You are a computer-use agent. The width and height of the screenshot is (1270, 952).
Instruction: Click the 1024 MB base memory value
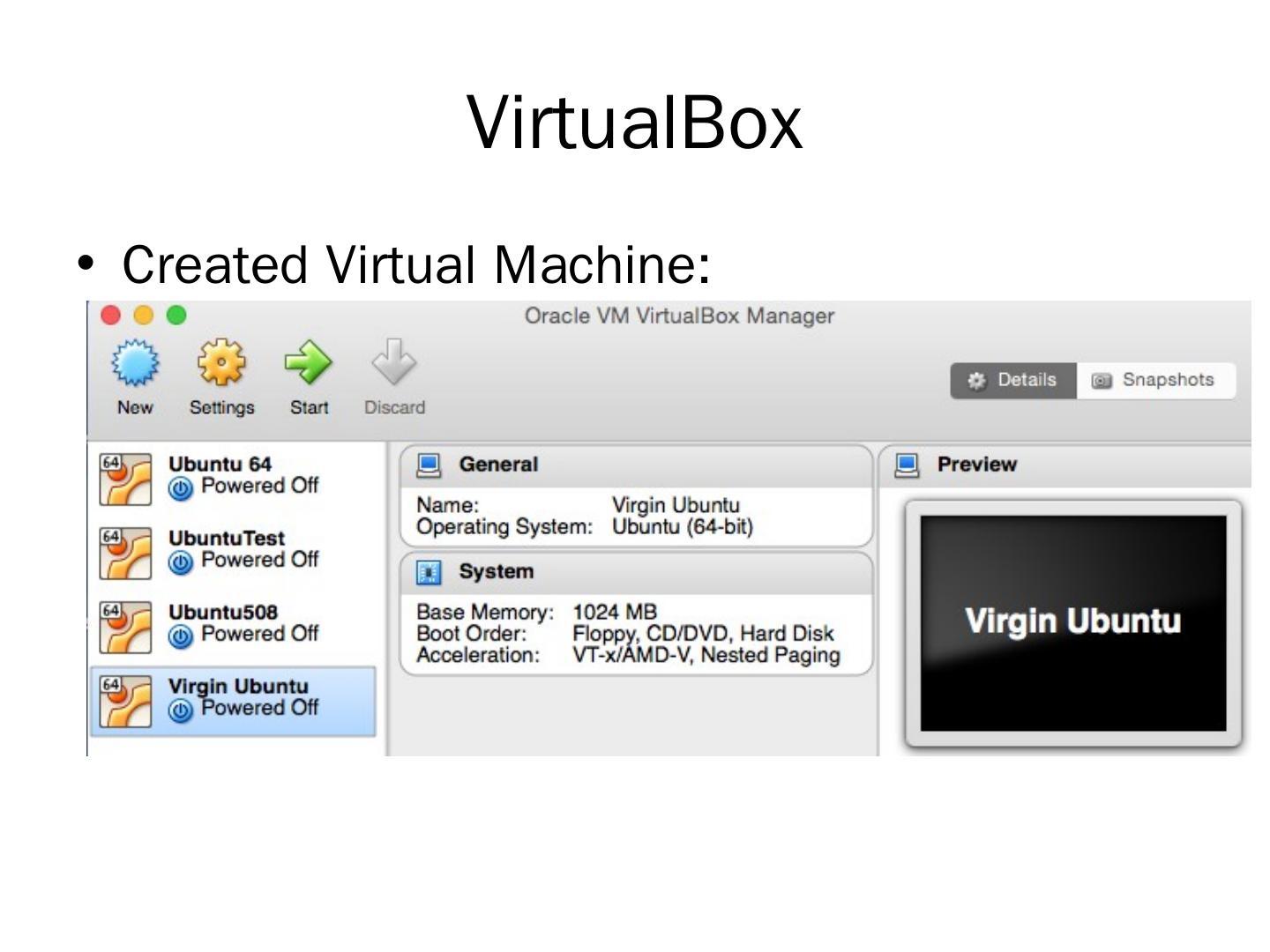coord(615,612)
